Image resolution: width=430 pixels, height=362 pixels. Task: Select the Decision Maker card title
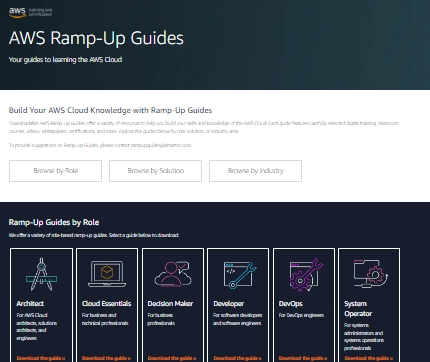(x=170, y=304)
